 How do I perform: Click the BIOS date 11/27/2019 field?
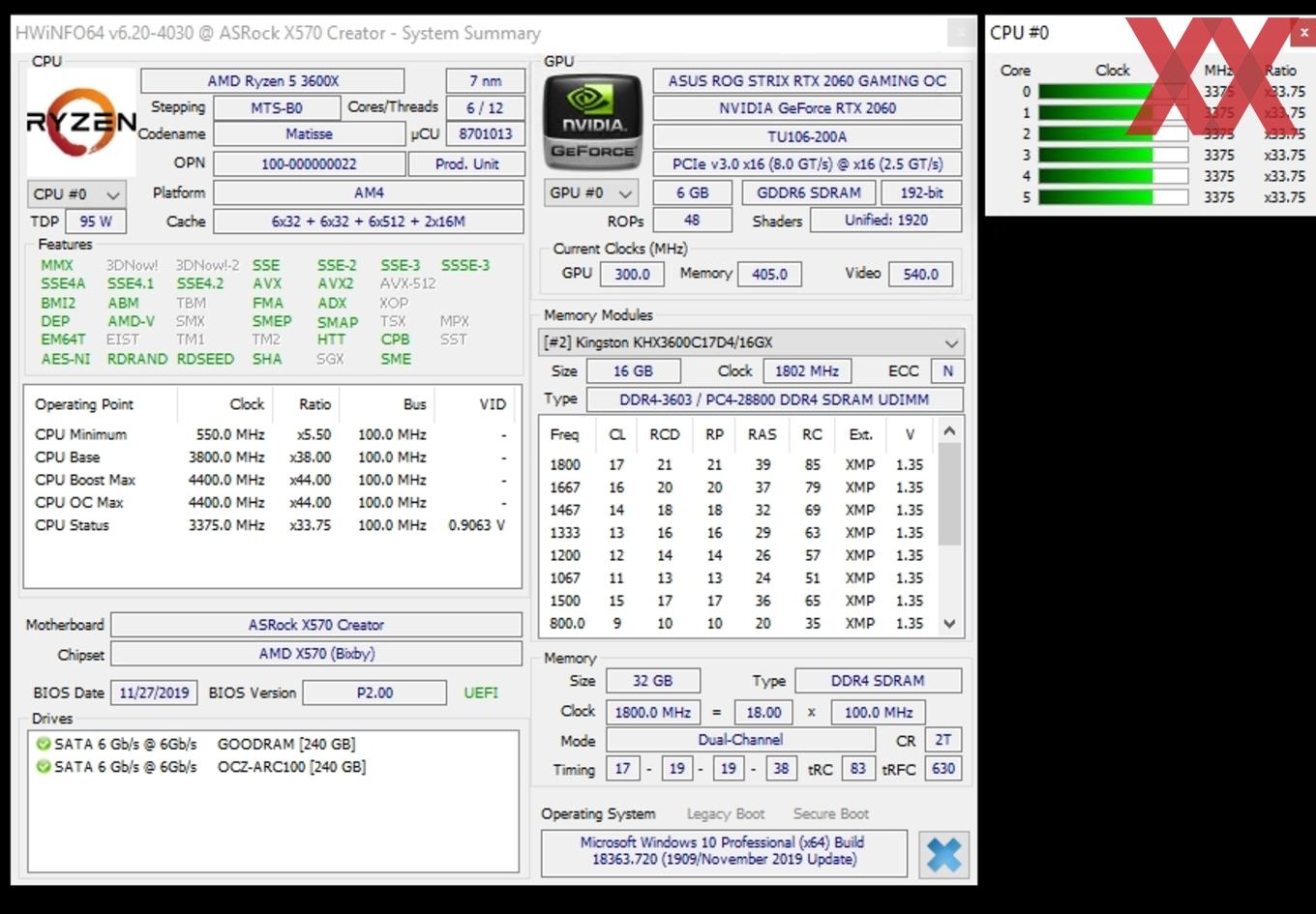(x=154, y=693)
